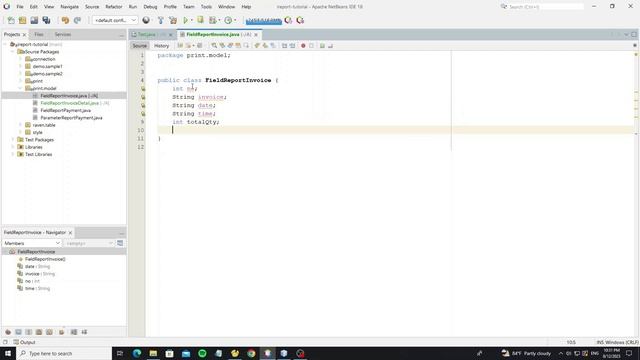Toggle the red breakpoint macro record icon

303,46
